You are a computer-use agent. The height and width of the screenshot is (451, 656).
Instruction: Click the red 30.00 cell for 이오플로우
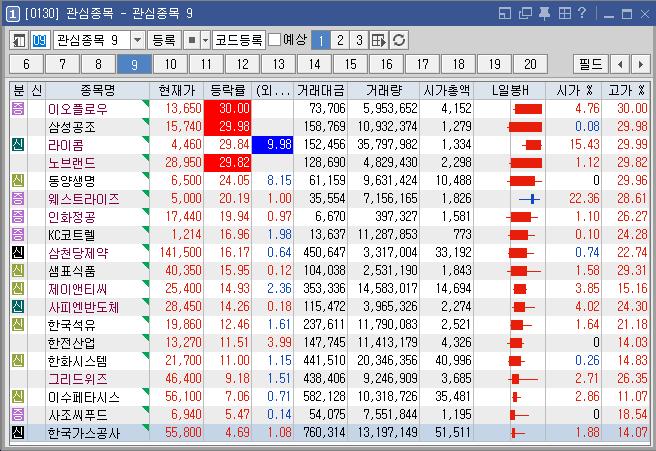(x=228, y=109)
